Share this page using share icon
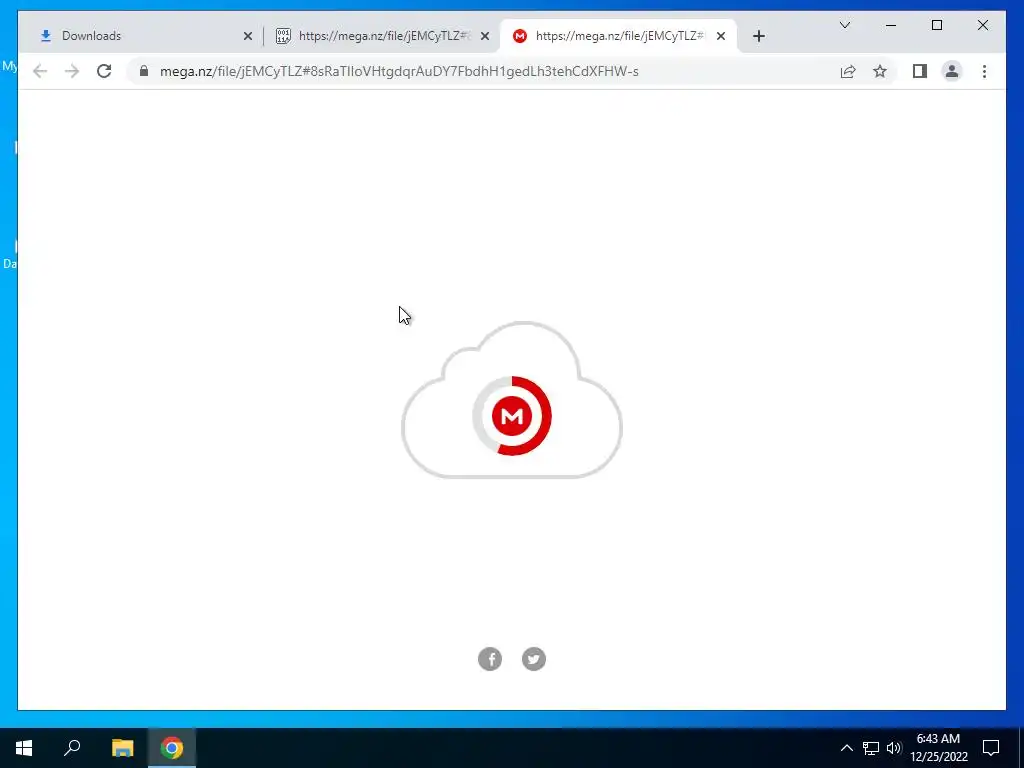The image size is (1024, 768). click(x=848, y=71)
